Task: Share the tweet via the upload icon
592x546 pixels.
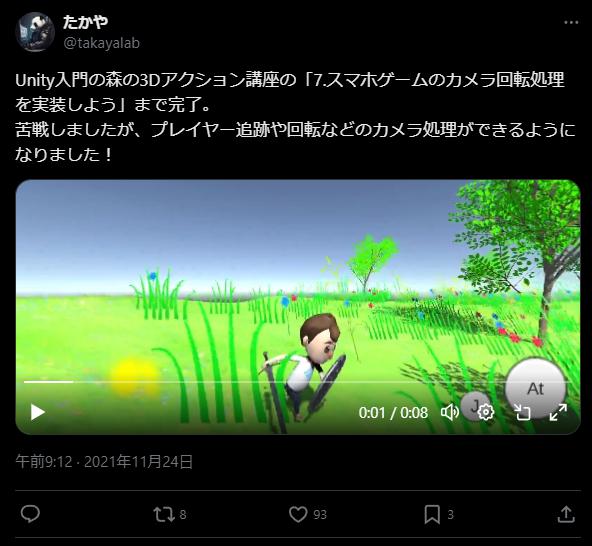Action: (x=566, y=514)
